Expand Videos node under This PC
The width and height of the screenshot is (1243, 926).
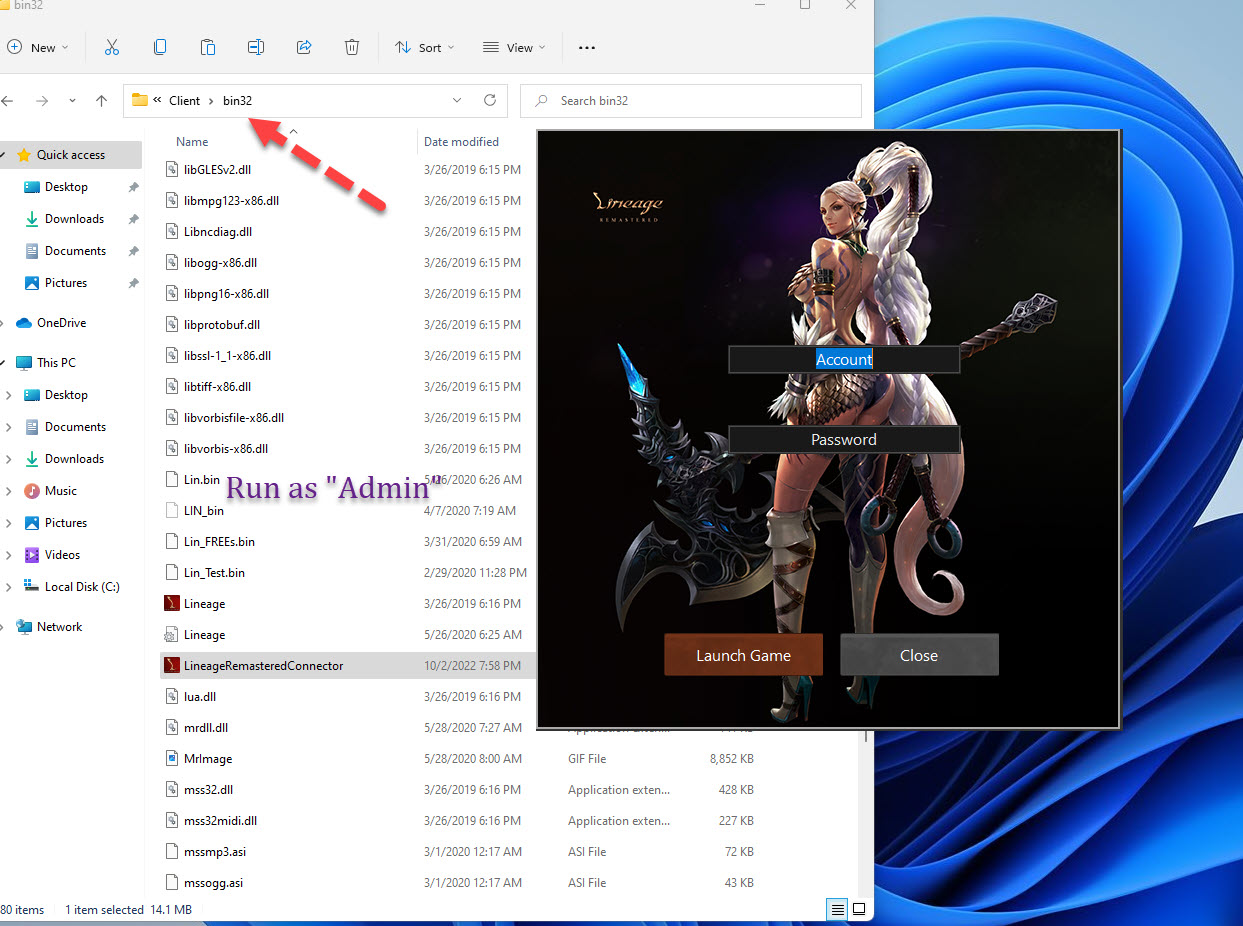[x=9, y=555]
